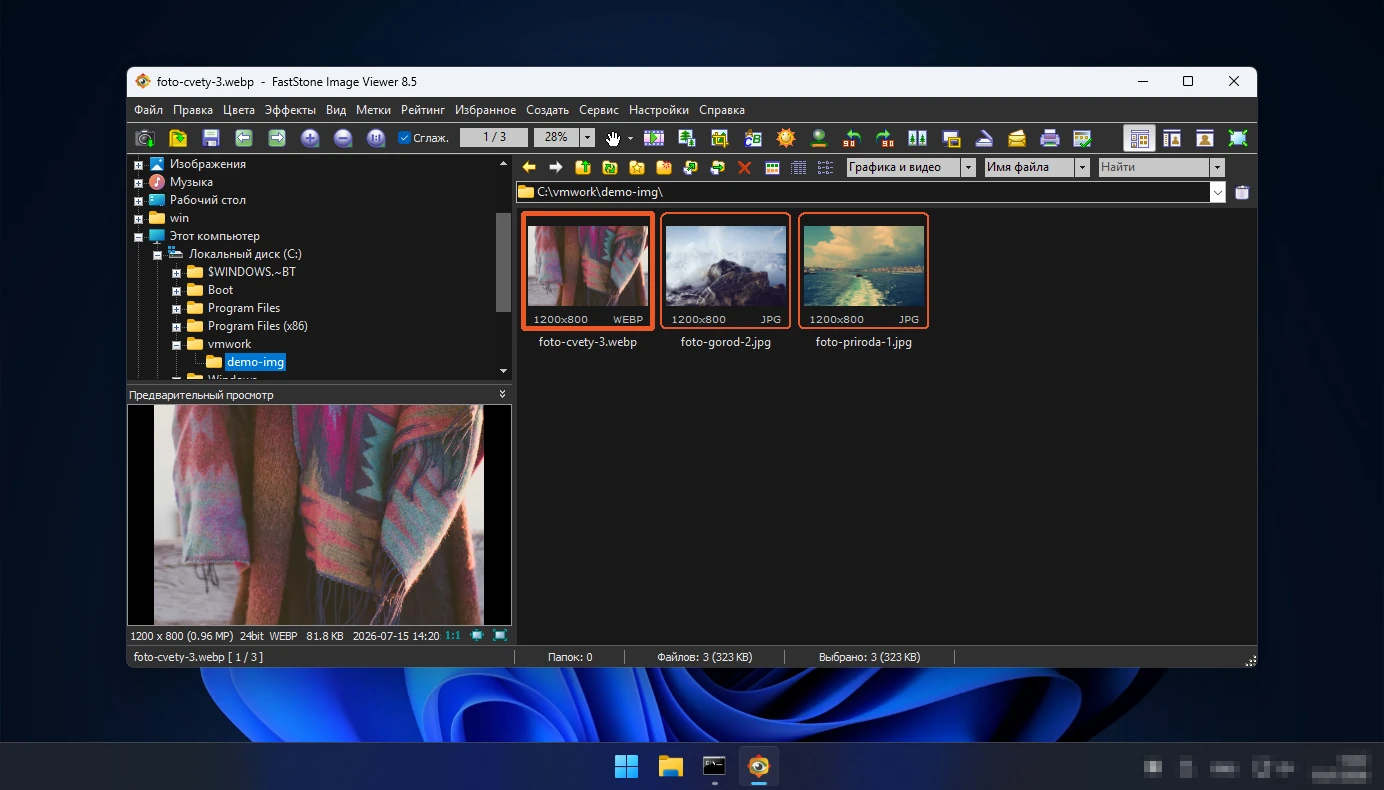Open the Правка menu
The width and height of the screenshot is (1384, 790).
[192, 110]
